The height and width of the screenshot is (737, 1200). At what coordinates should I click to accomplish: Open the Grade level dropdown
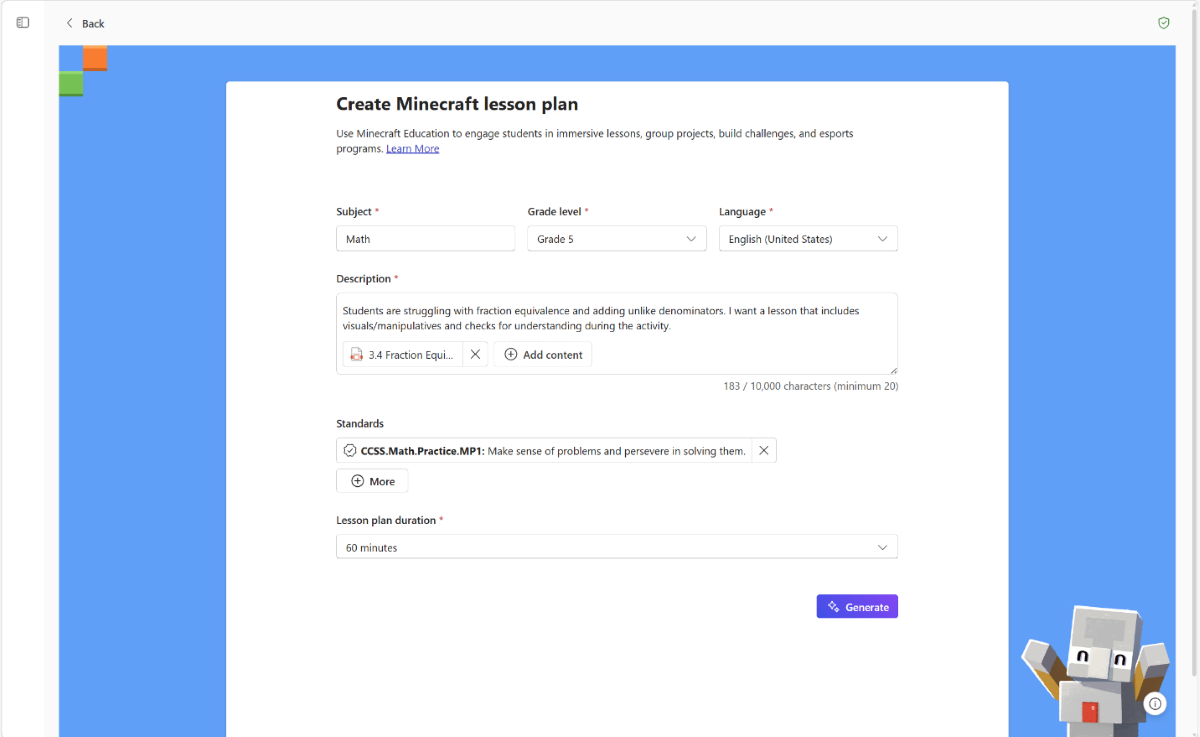(x=617, y=239)
